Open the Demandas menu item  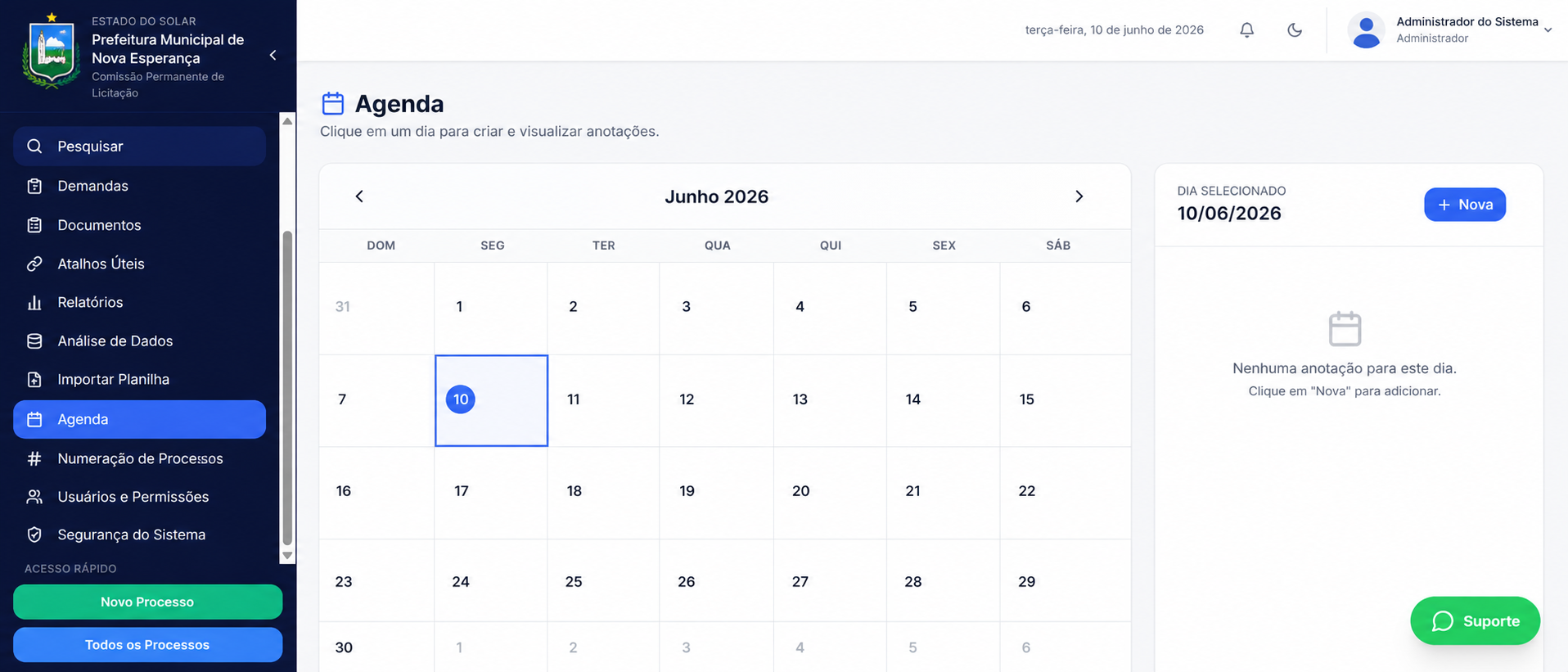coord(139,186)
